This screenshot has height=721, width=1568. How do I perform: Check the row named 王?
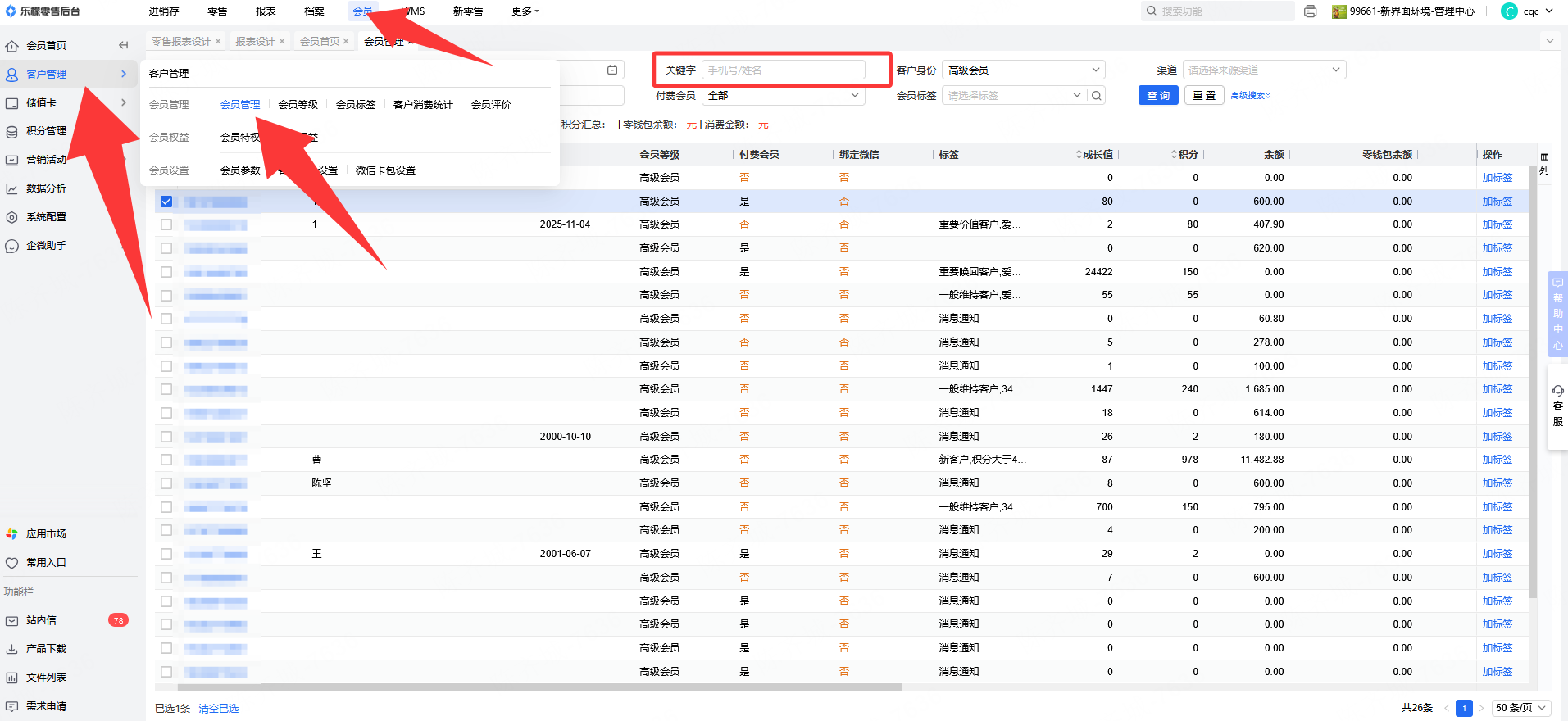click(166, 554)
